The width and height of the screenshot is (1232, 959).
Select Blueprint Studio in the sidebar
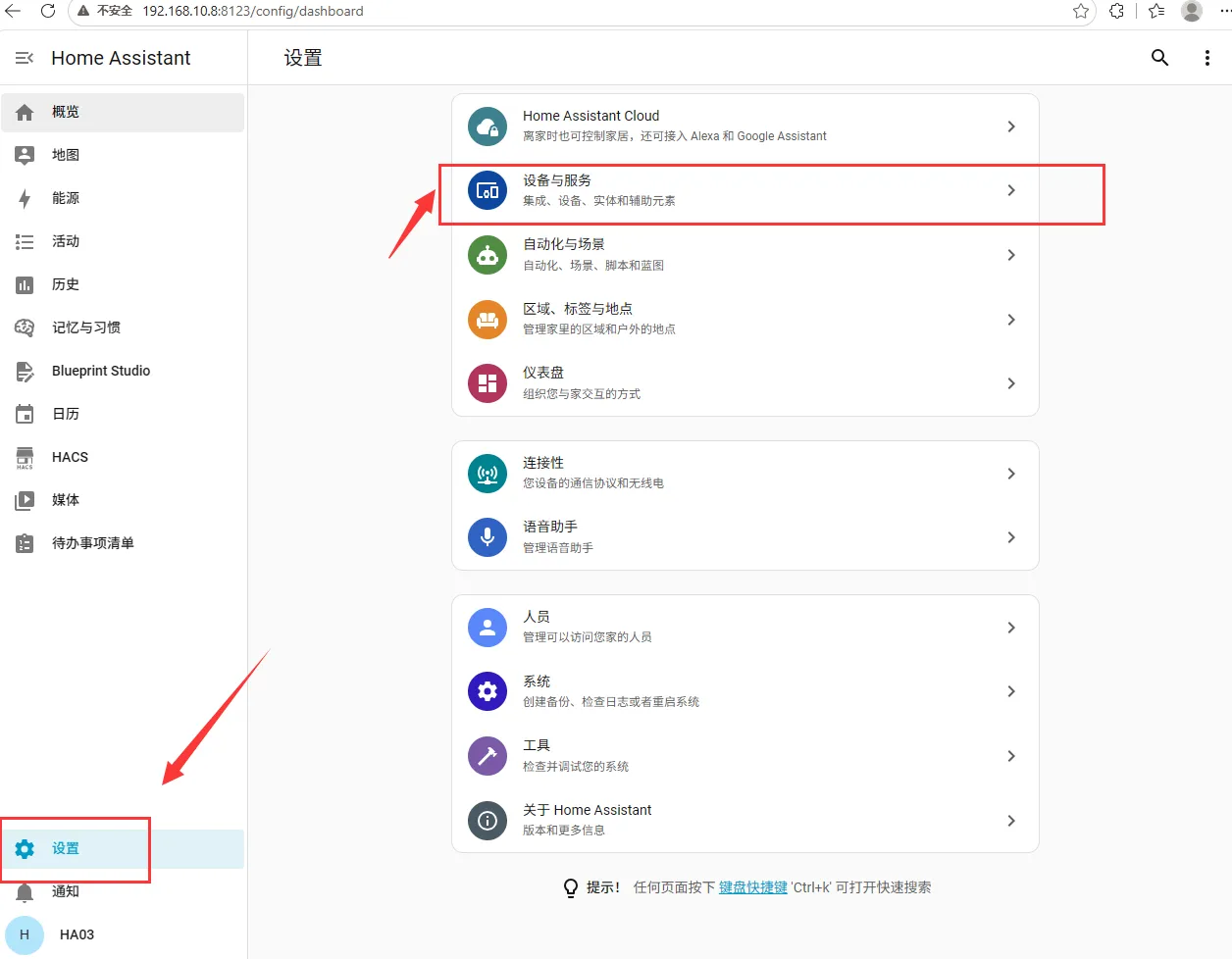tap(123, 372)
